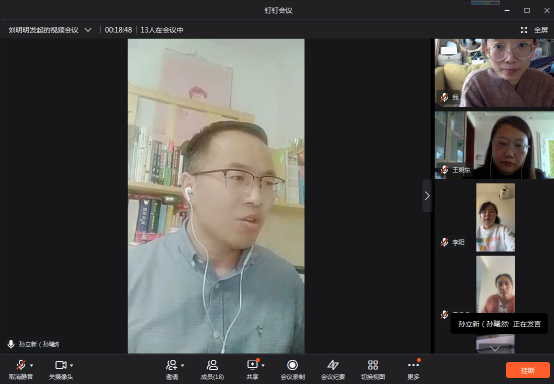Select the fourth thumbnail, woman in orange sweater
554x384 pixels.
coord(495,285)
